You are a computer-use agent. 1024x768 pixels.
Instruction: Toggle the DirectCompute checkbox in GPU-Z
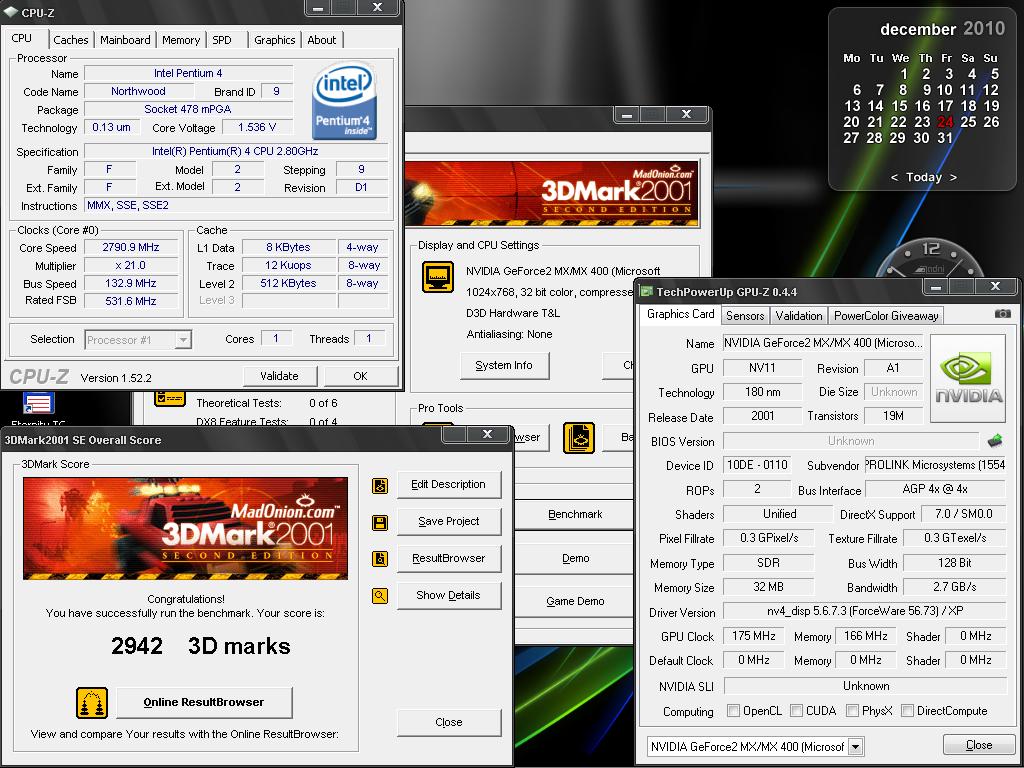click(907, 711)
